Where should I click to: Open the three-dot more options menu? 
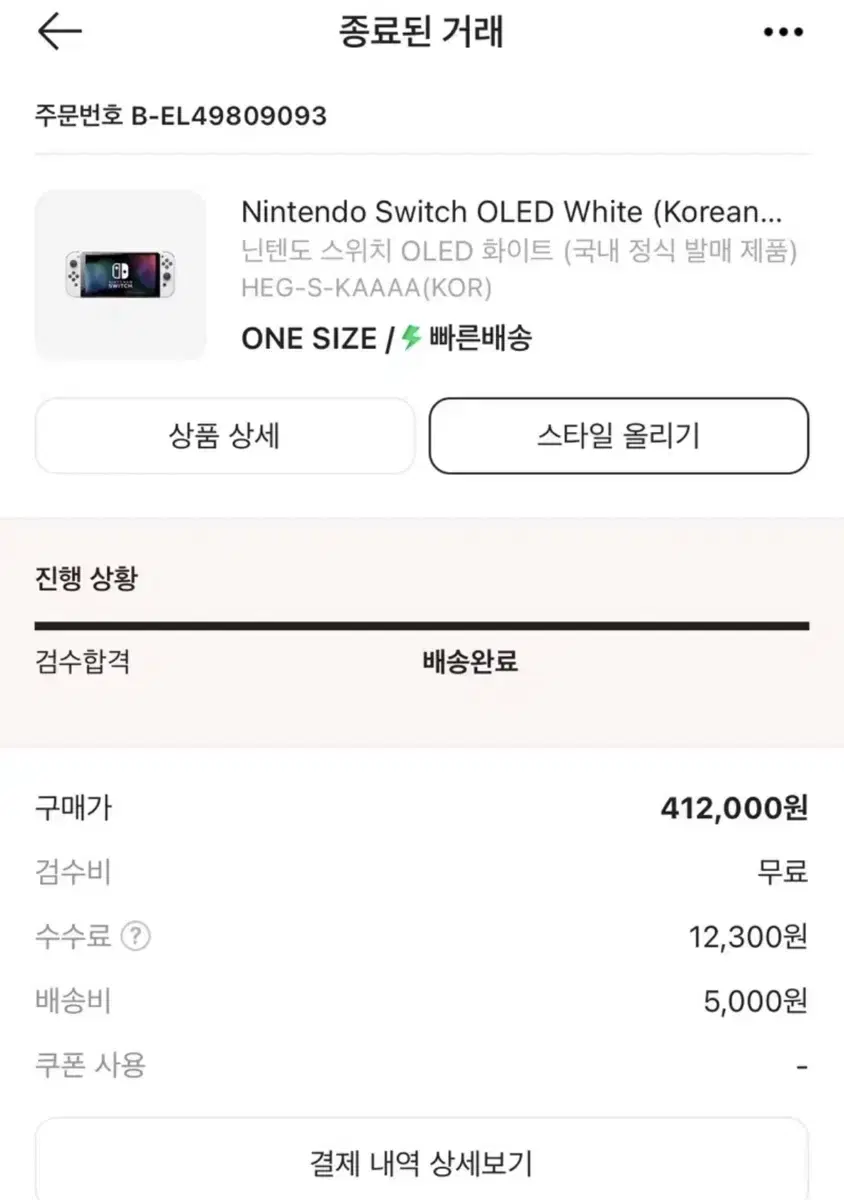[x=782, y=32]
